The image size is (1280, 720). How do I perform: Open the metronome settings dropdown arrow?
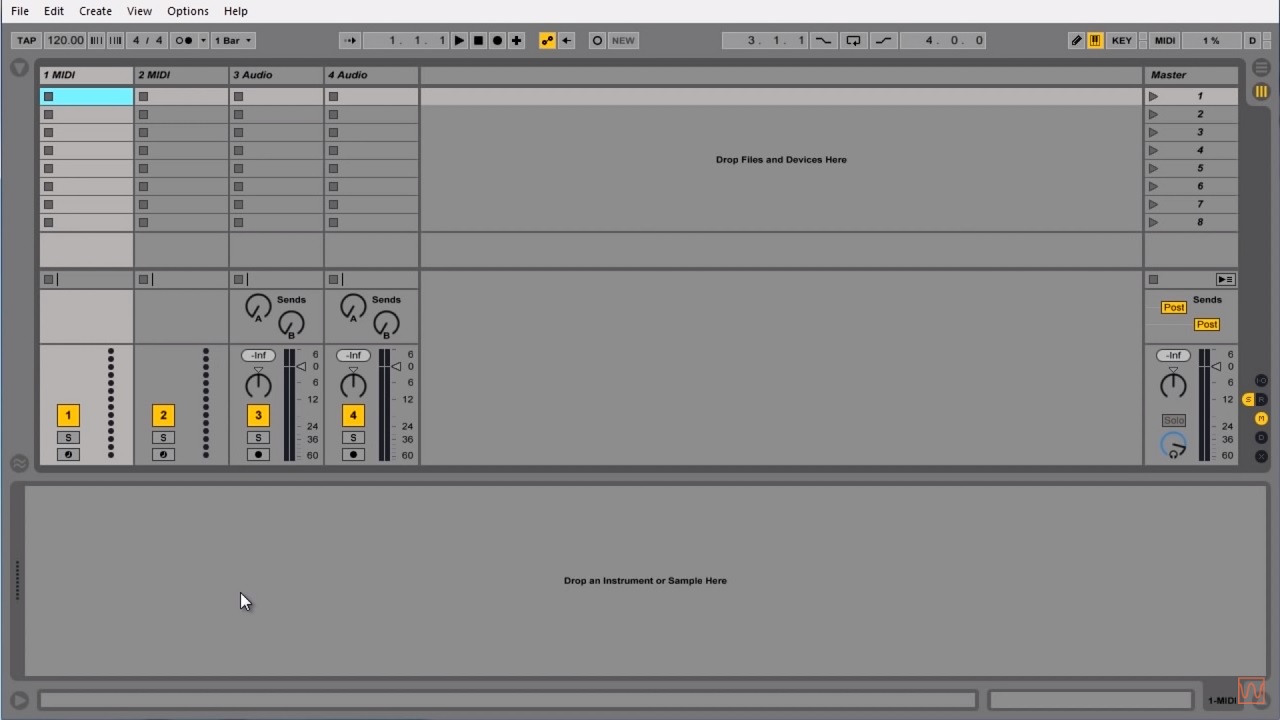click(203, 41)
